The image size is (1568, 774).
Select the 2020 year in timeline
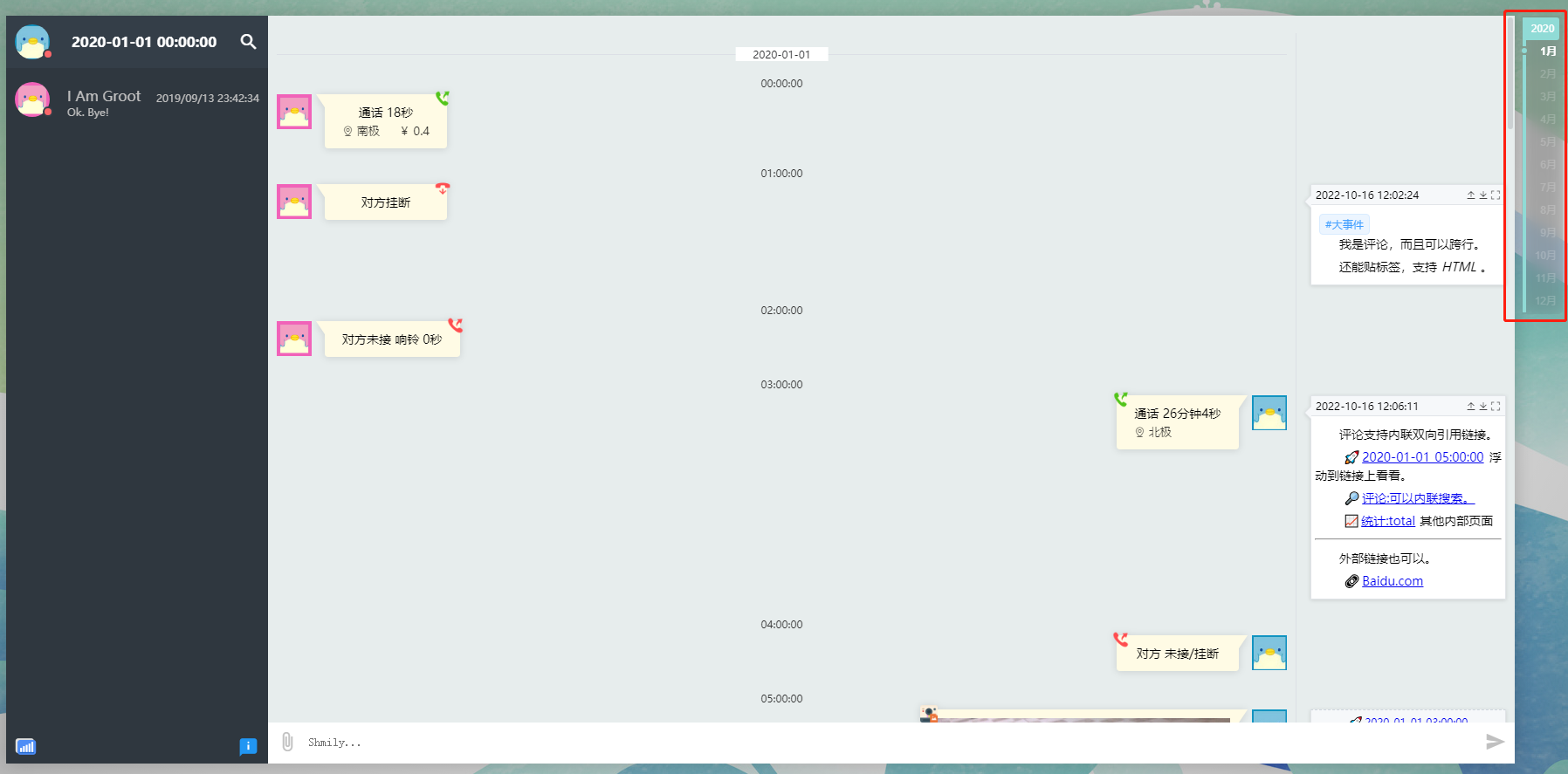pos(1542,29)
